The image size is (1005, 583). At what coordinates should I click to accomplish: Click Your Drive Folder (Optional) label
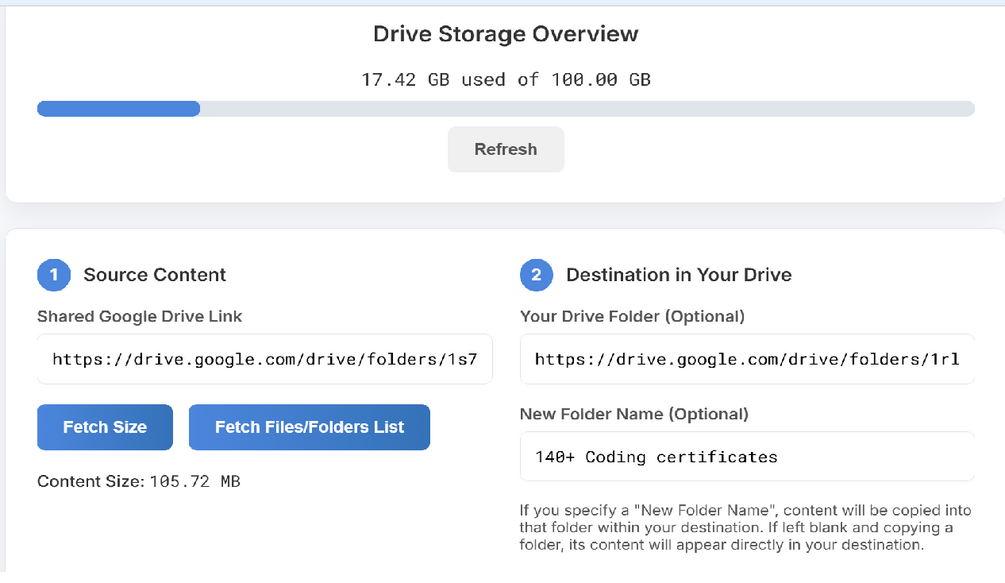(x=632, y=316)
